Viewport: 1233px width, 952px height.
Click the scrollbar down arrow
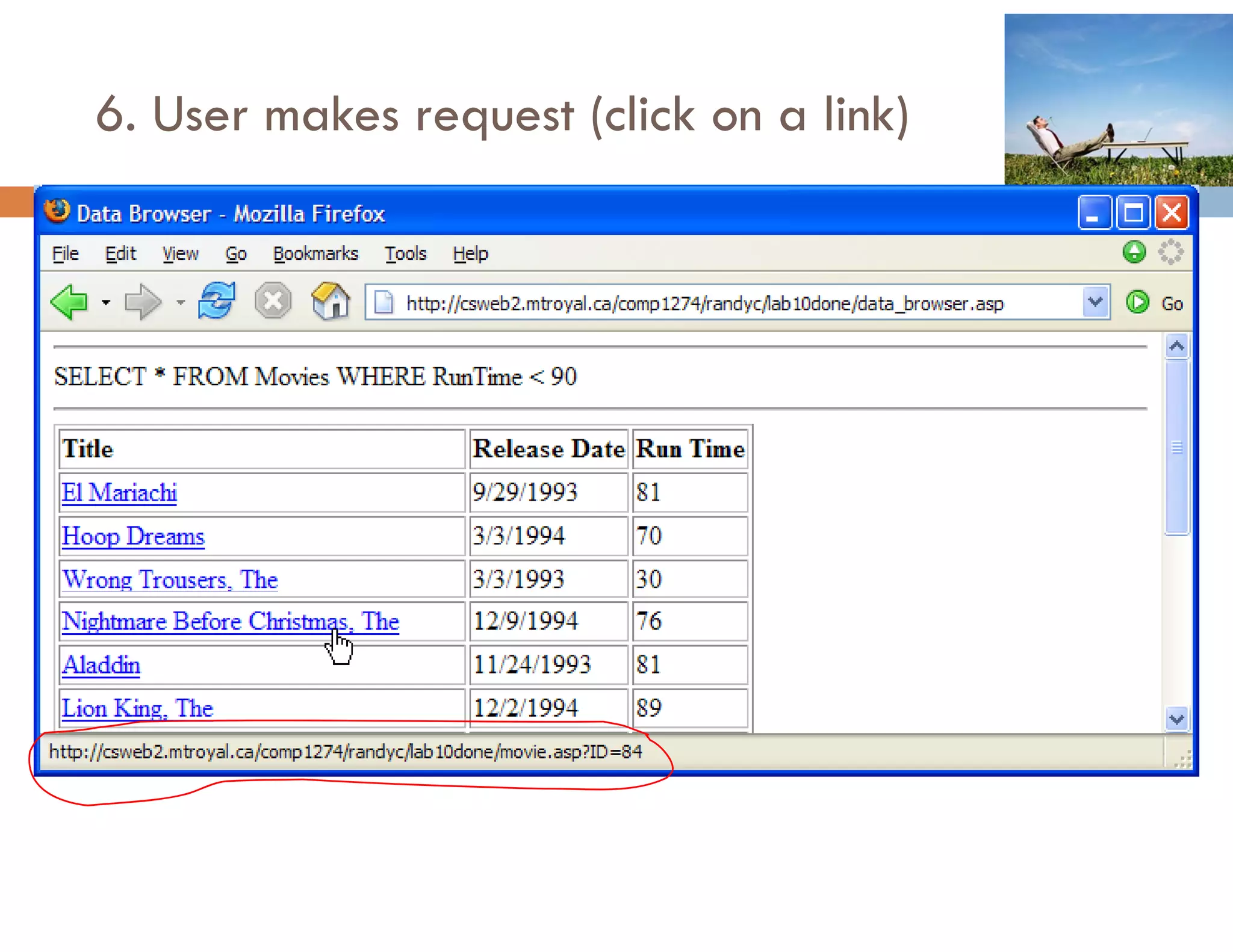[x=1176, y=719]
